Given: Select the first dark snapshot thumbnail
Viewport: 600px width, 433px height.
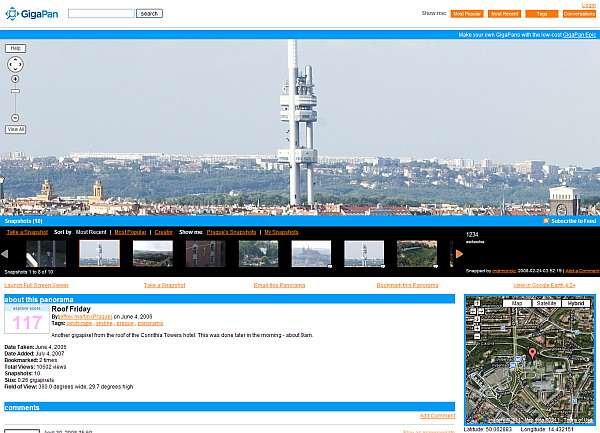Looking at the screenshot, I should [46, 254].
